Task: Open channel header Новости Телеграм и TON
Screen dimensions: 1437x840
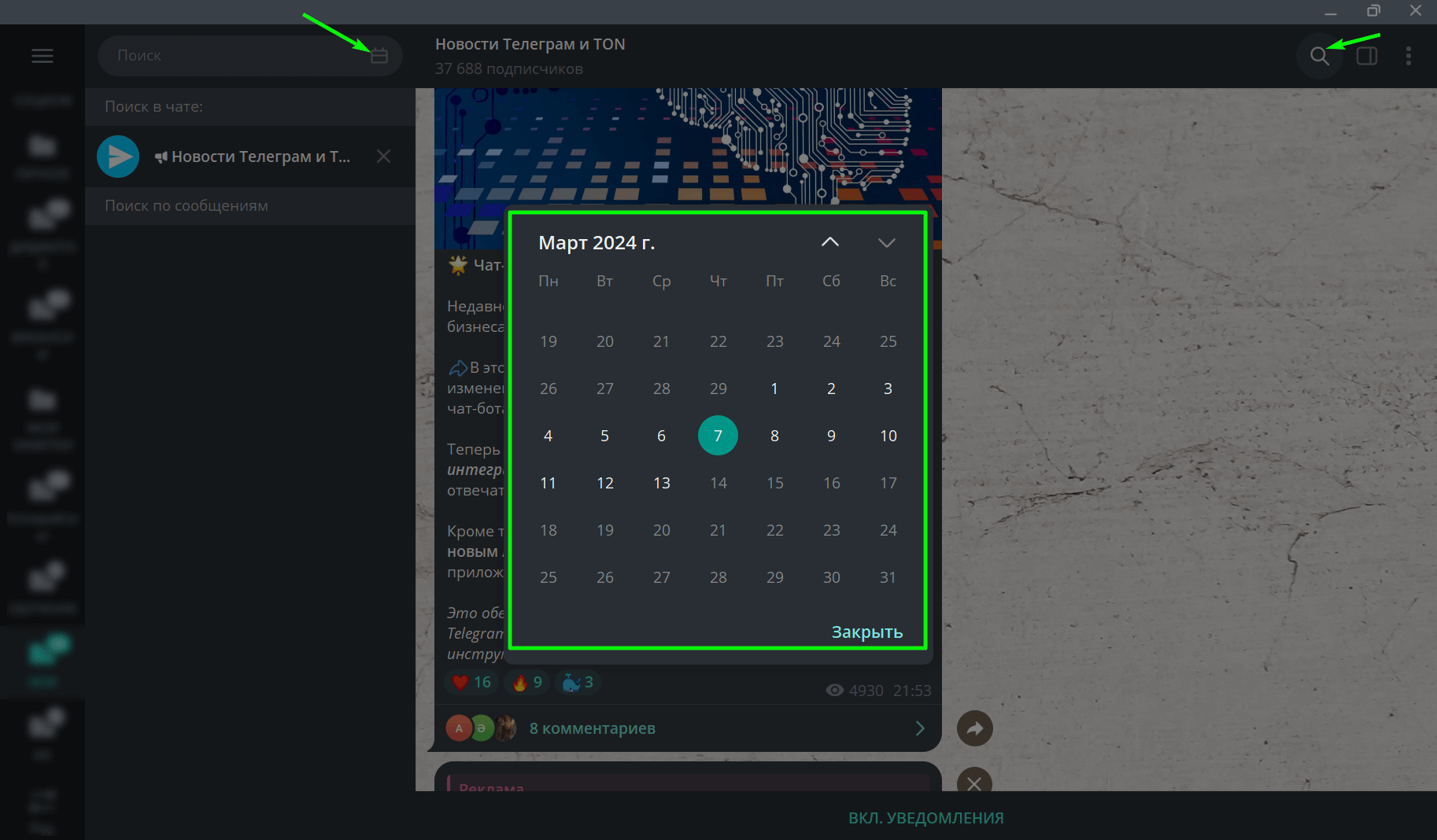Action: 530,45
